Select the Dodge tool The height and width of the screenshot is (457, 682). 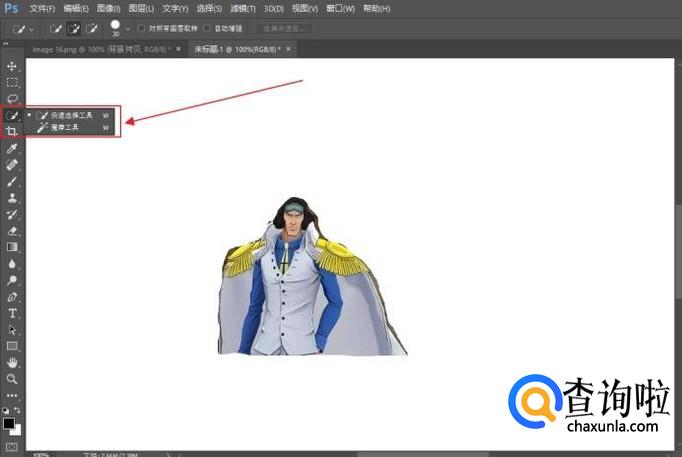point(12,280)
